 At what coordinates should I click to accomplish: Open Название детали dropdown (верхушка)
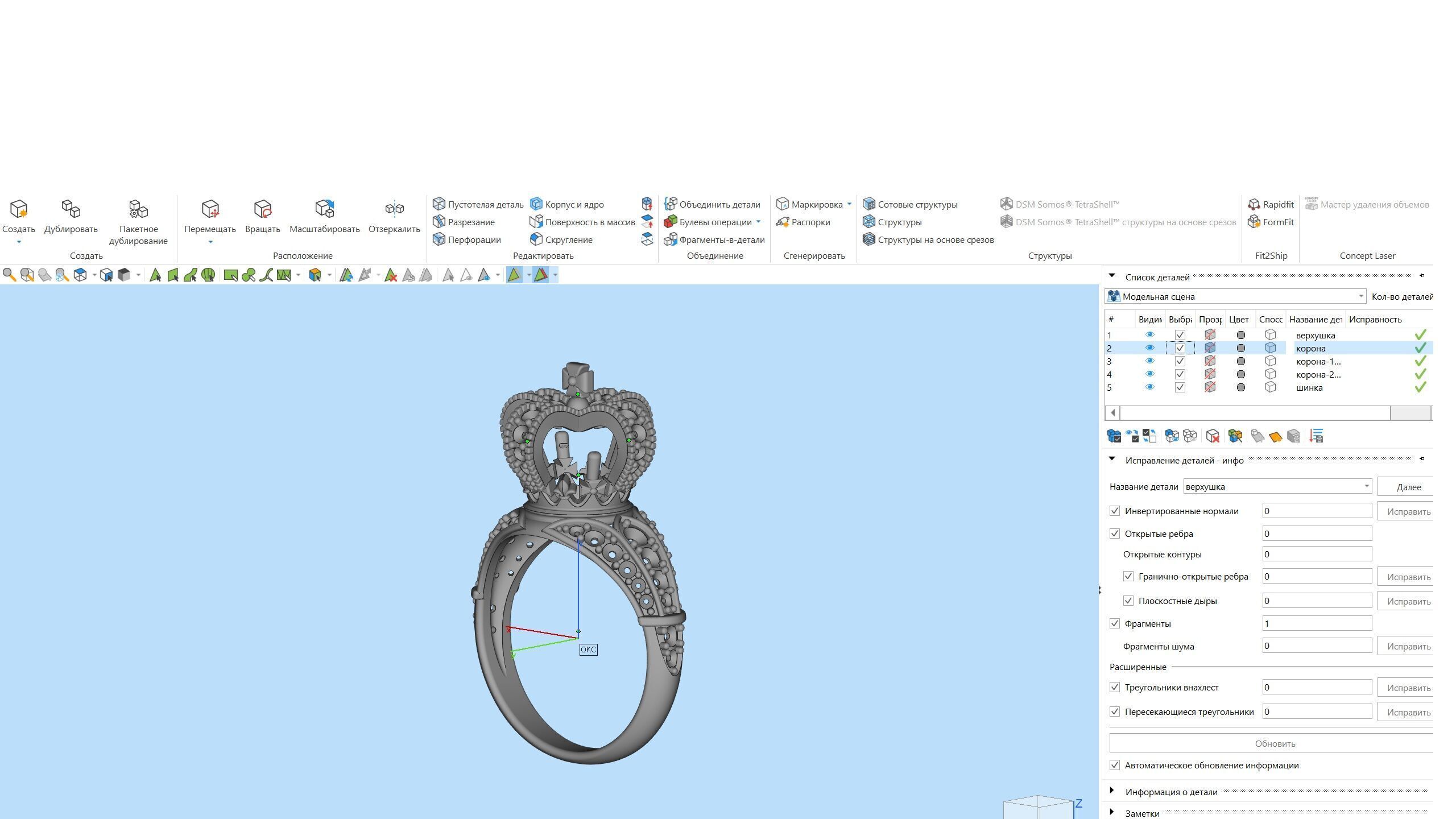coord(1278,486)
